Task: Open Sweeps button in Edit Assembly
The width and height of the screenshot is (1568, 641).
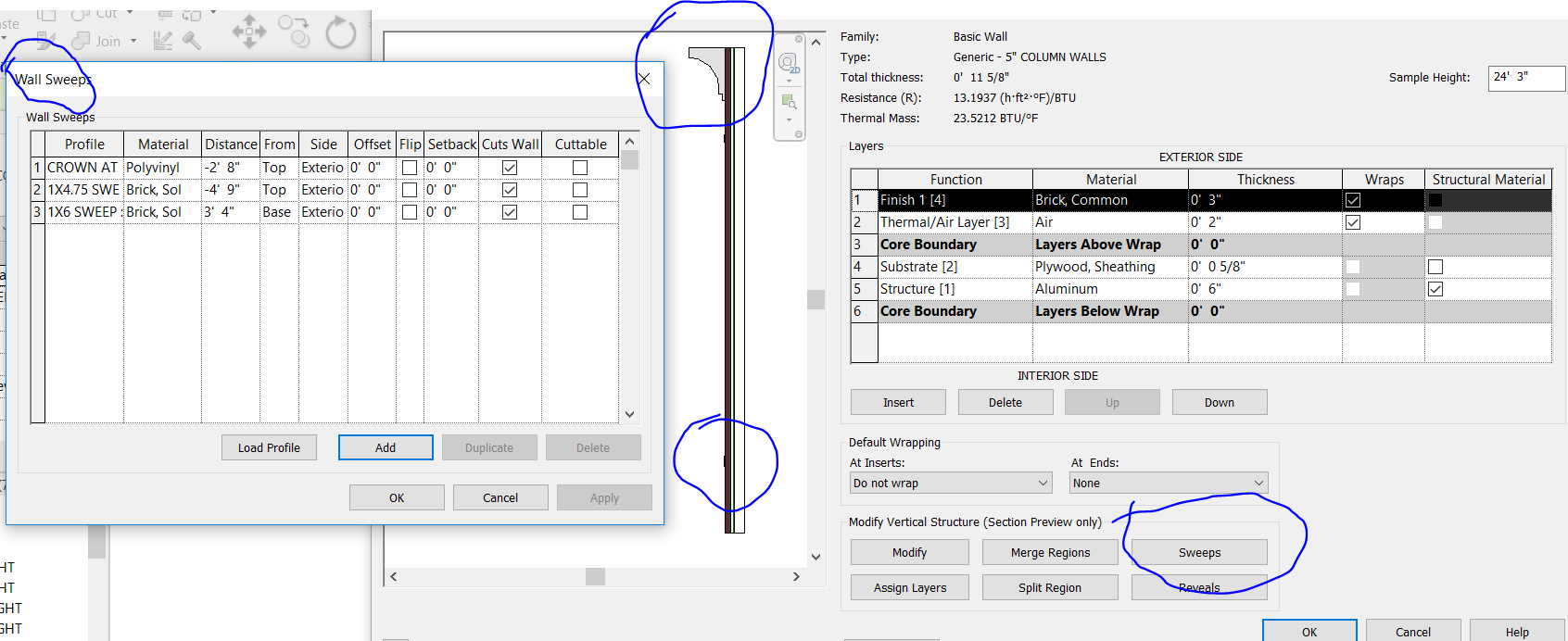Action: [1199, 552]
